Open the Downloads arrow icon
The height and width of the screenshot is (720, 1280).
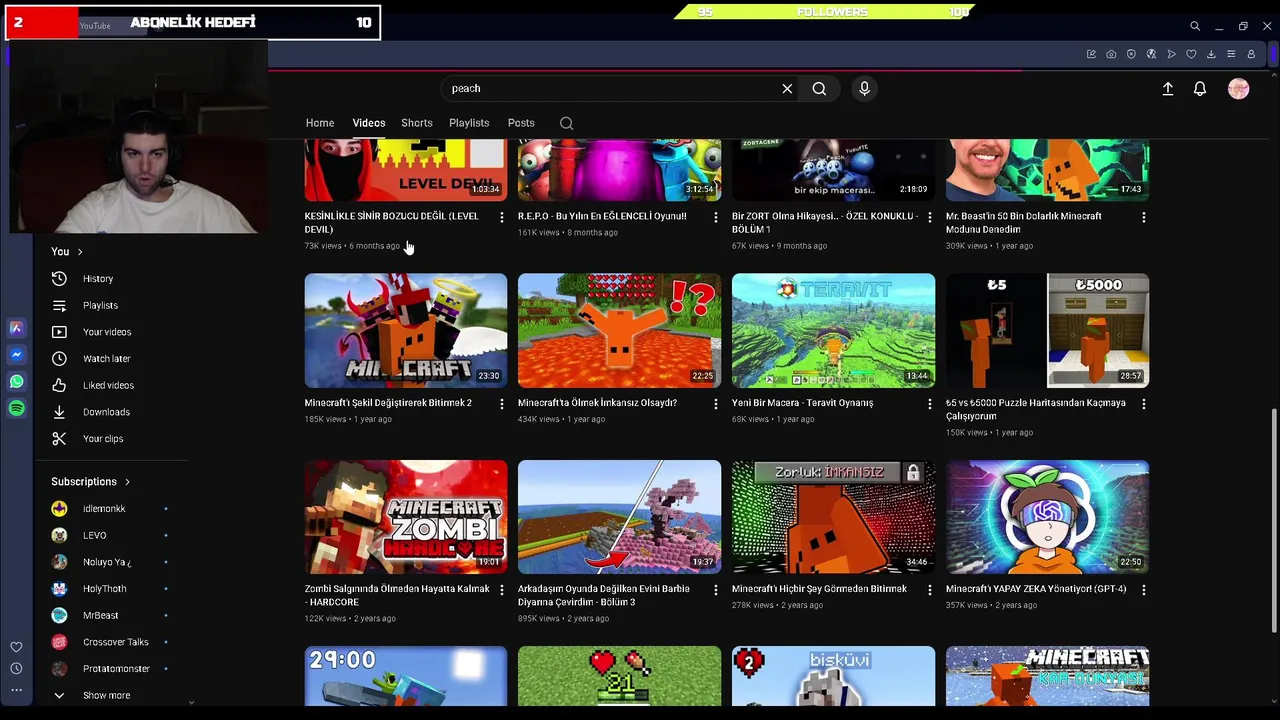point(59,412)
